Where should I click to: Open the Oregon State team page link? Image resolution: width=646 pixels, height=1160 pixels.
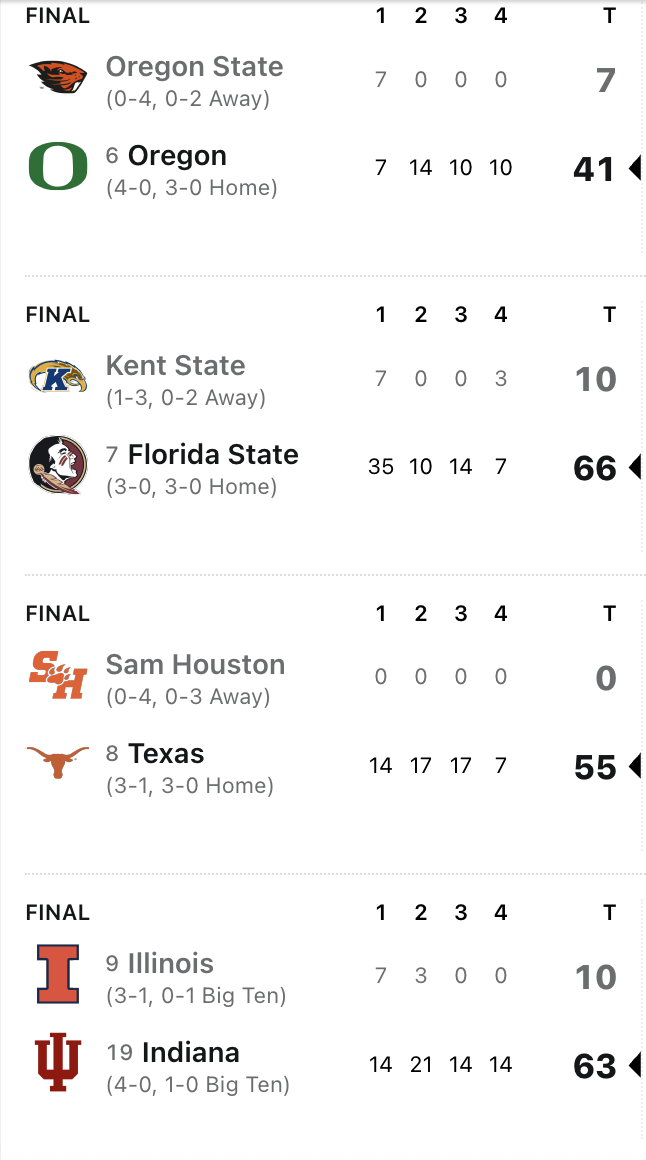[194, 67]
